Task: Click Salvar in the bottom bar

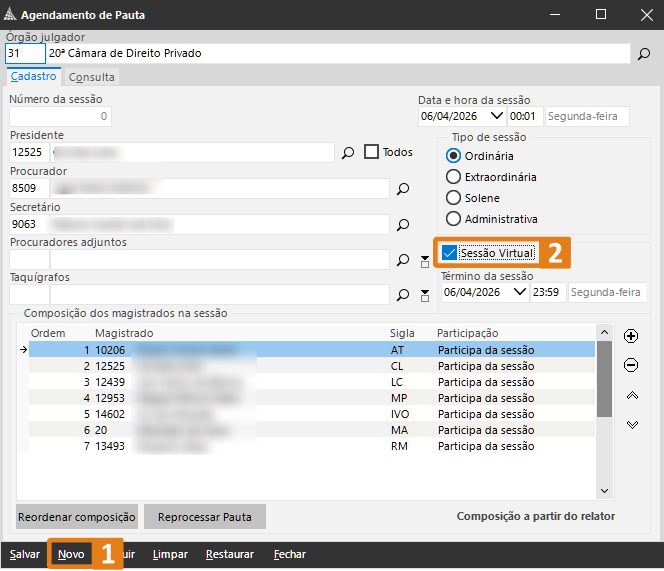Action: tap(25, 554)
